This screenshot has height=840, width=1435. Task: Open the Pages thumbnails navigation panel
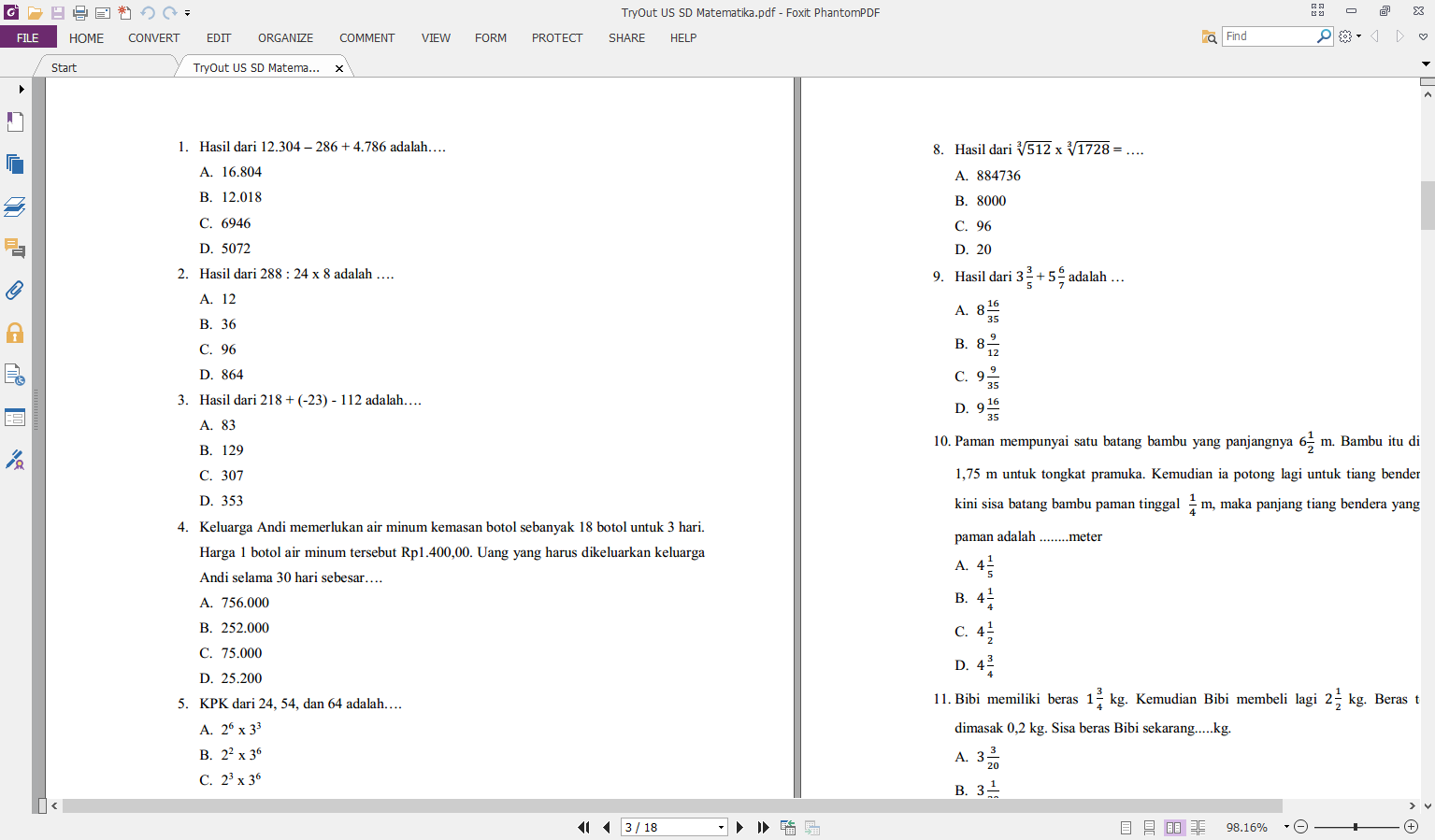(x=15, y=164)
